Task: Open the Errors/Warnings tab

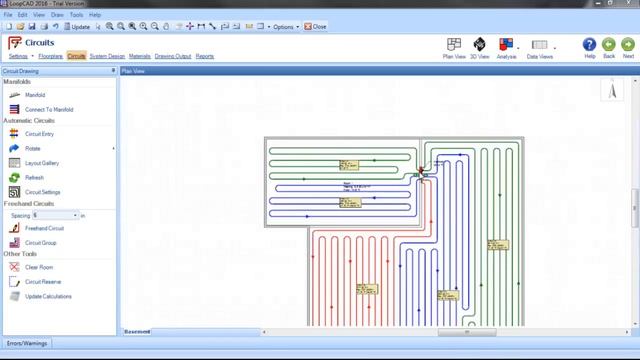Action: [27, 343]
